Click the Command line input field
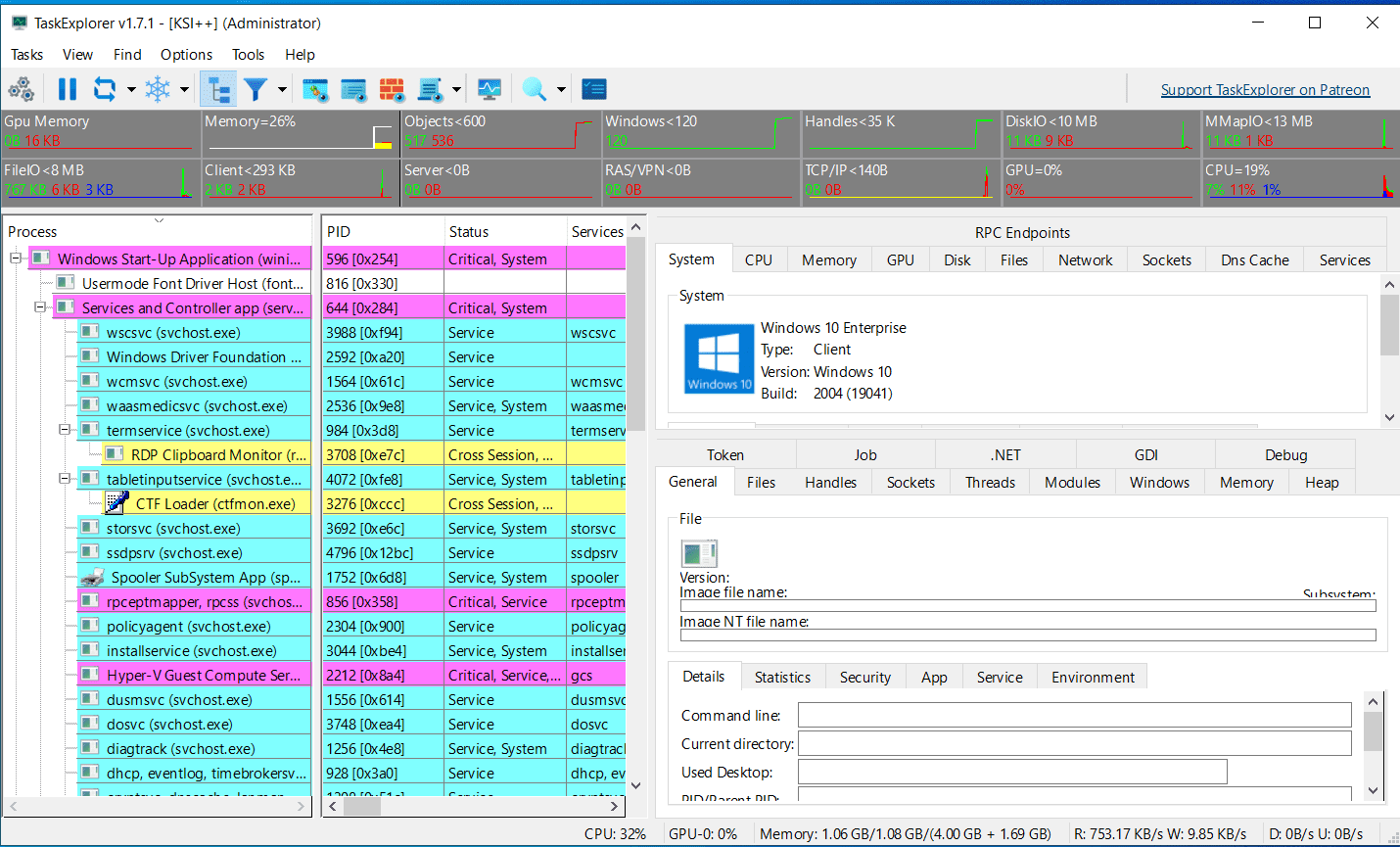The height and width of the screenshot is (847, 1400). point(1074,715)
